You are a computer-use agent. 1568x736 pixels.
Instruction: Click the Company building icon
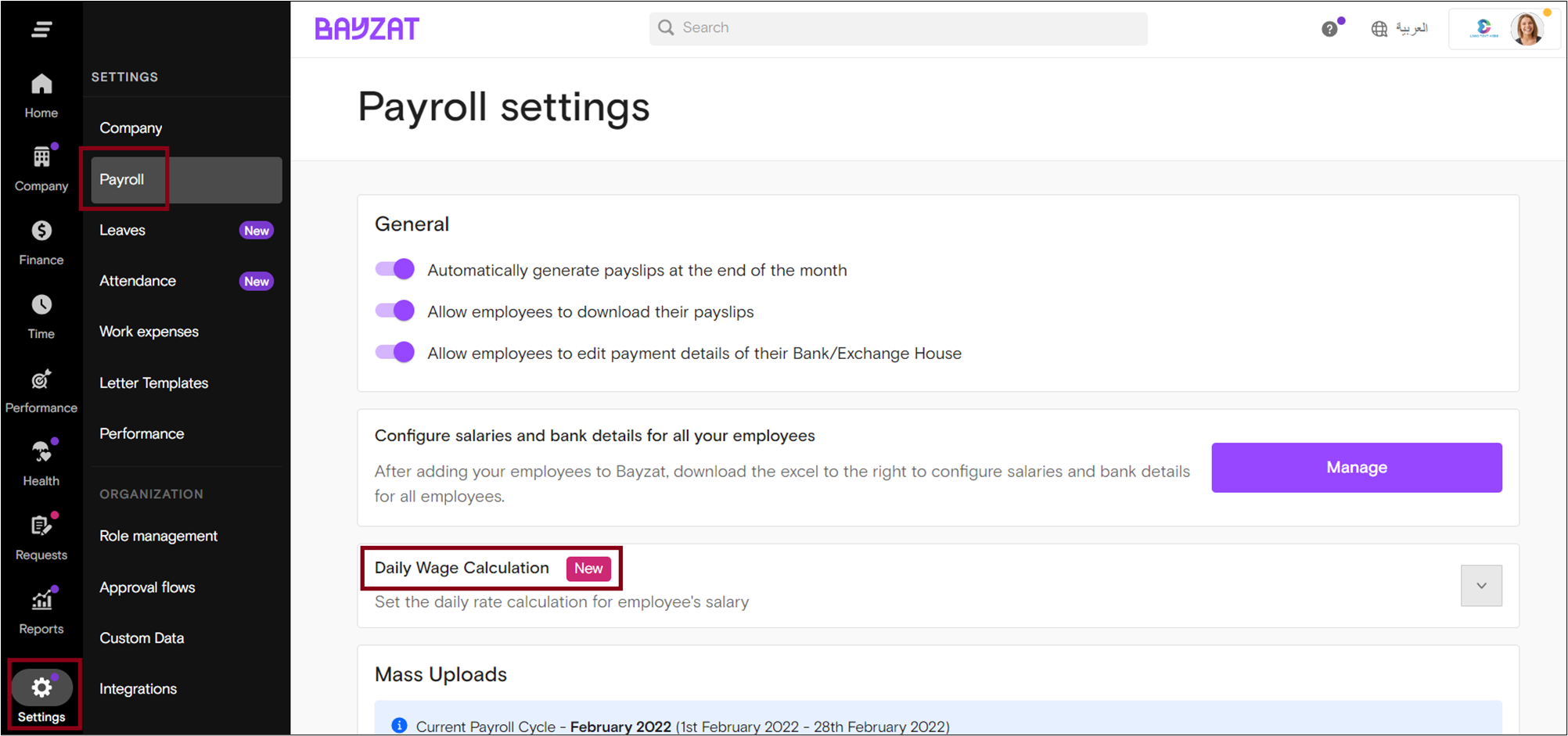click(x=41, y=158)
